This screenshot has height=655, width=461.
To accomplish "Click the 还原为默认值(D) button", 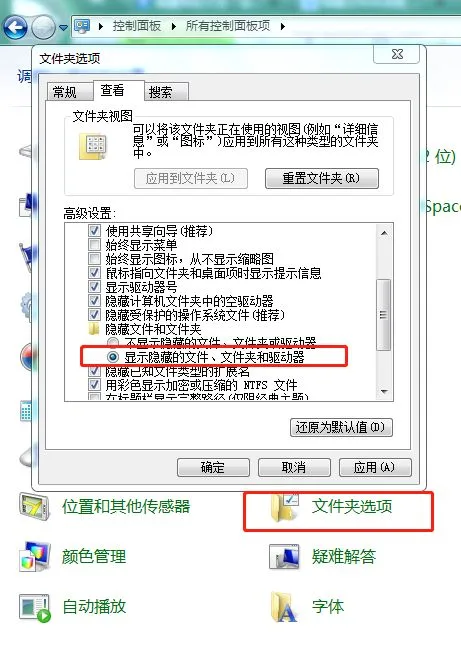I will pos(341,427).
